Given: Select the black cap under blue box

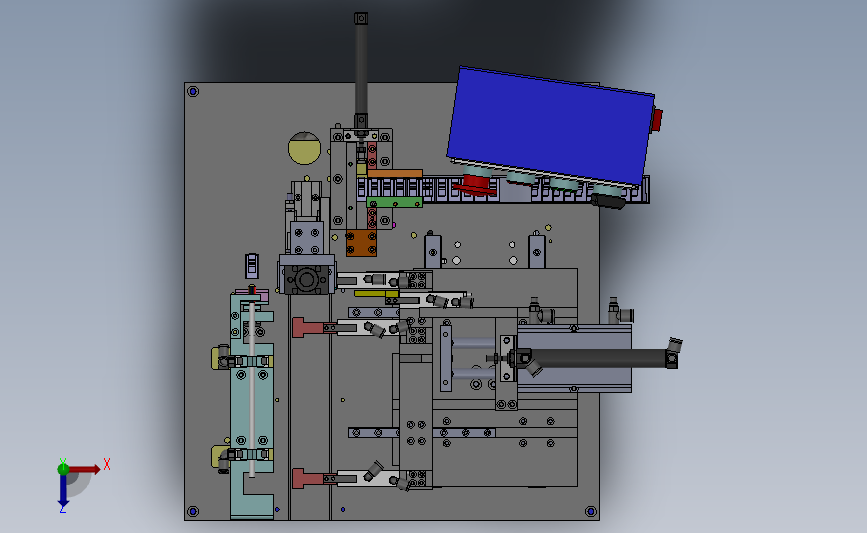Looking at the screenshot, I should [x=608, y=201].
